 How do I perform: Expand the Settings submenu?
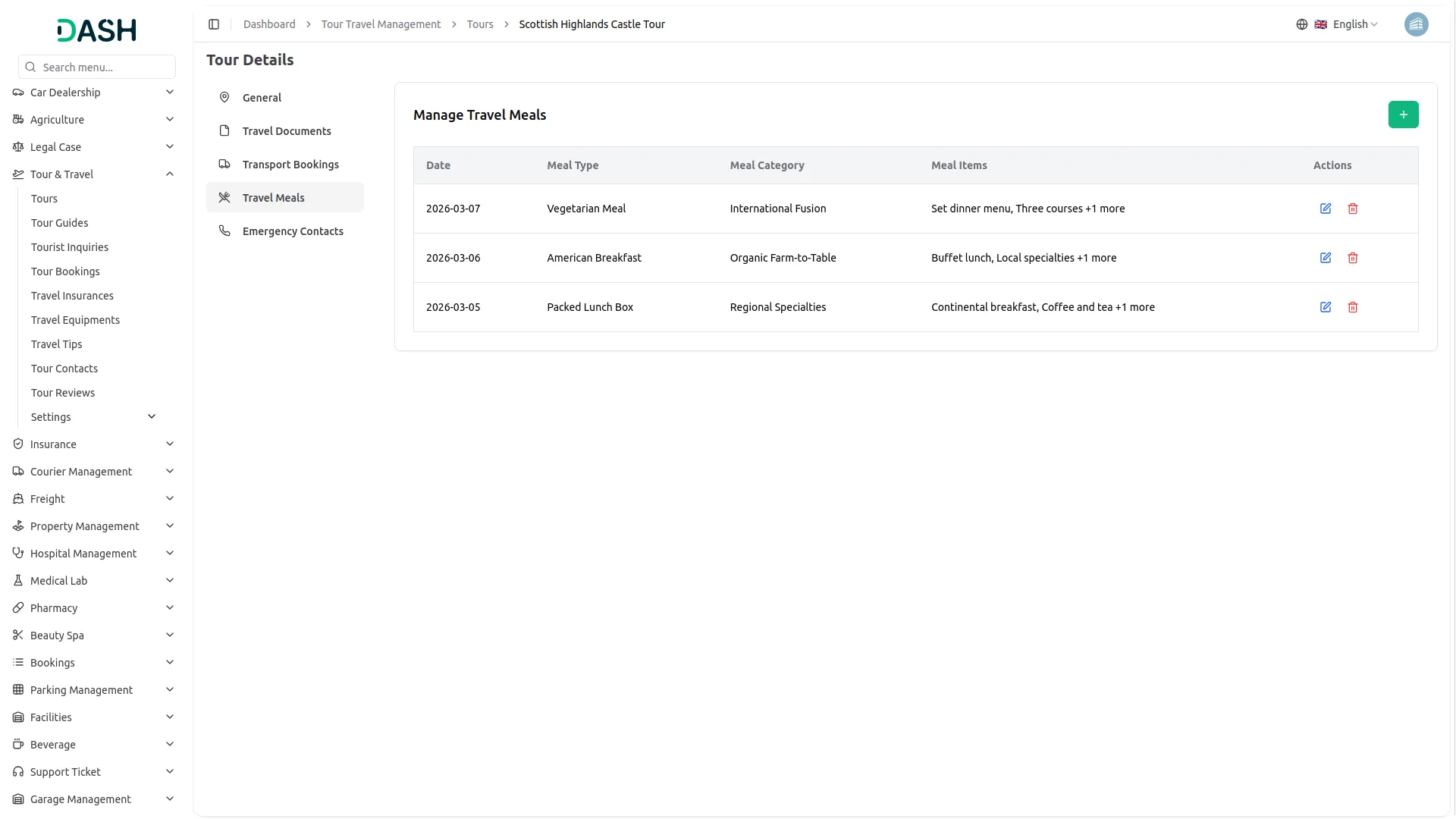[94, 417]
